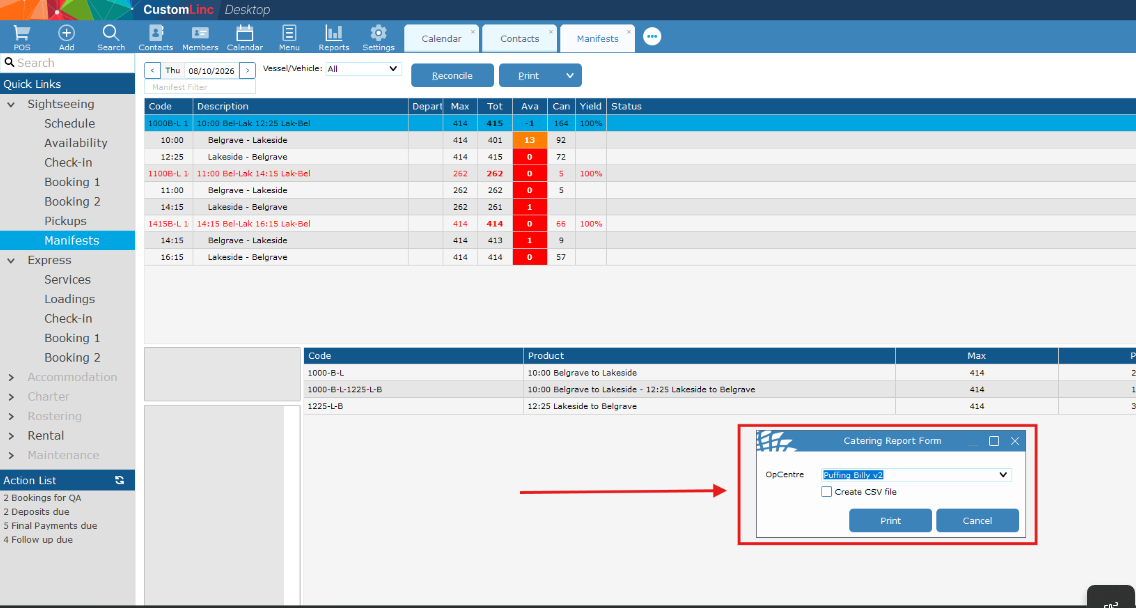Collapse the Sightseeing section
This screenshot has height=608, width=1136.
click(x=12, y=104)
